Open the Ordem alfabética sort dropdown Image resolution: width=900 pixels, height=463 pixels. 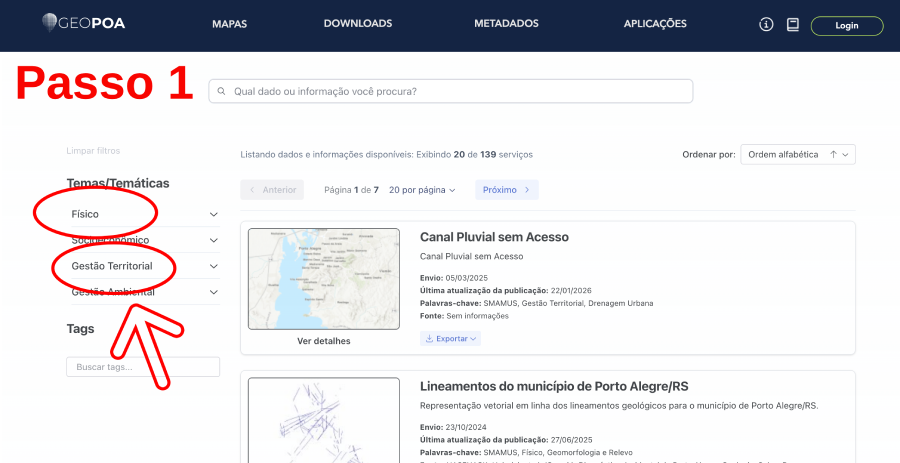(798, 154)
